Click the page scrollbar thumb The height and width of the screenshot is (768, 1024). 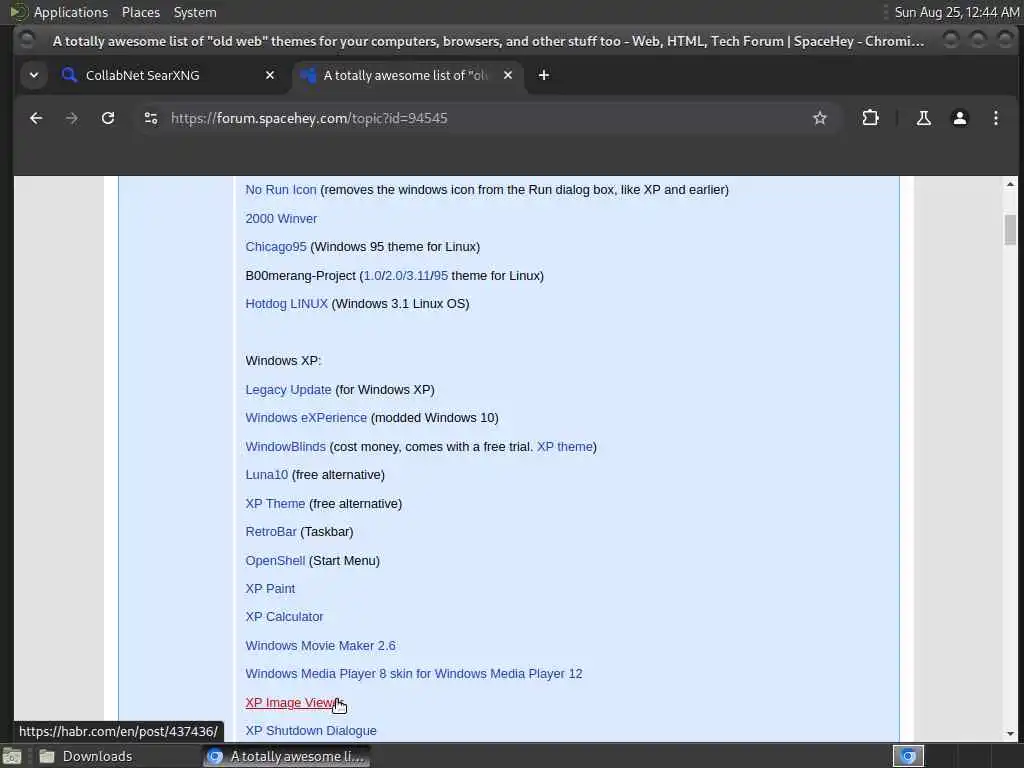(x=1010, y=229)
